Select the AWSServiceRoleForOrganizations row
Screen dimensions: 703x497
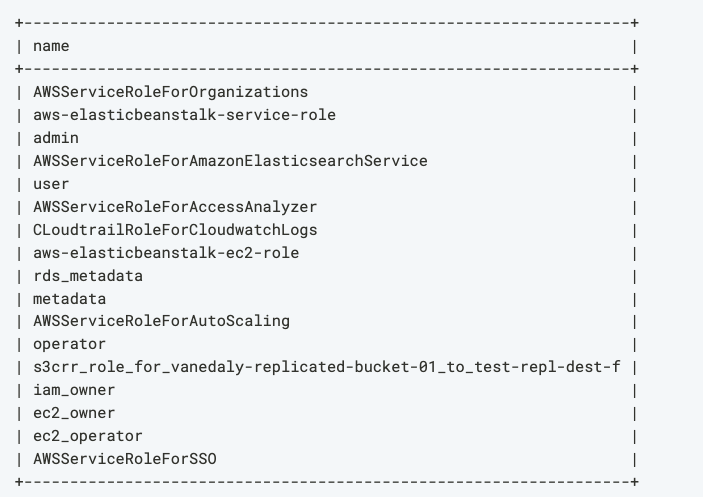pyautogui.click(x=170, y=92)
